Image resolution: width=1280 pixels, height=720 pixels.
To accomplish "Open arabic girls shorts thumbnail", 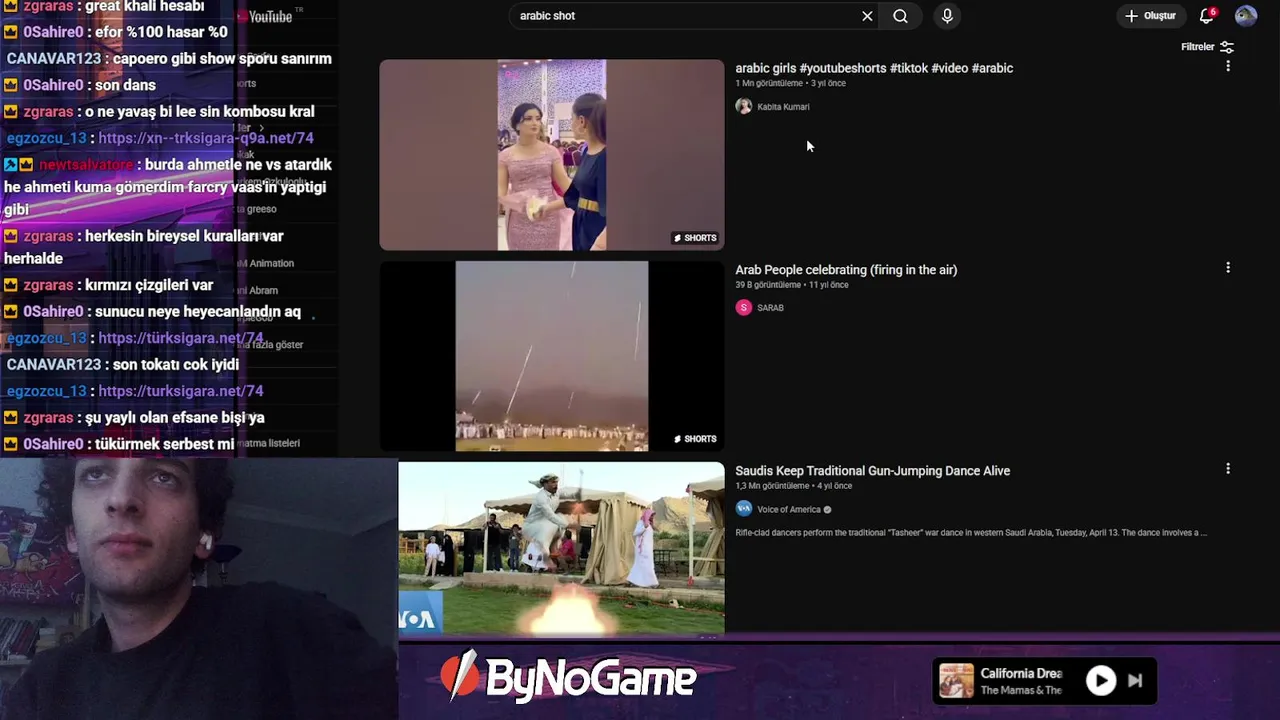I will click(x=552, y=155).
